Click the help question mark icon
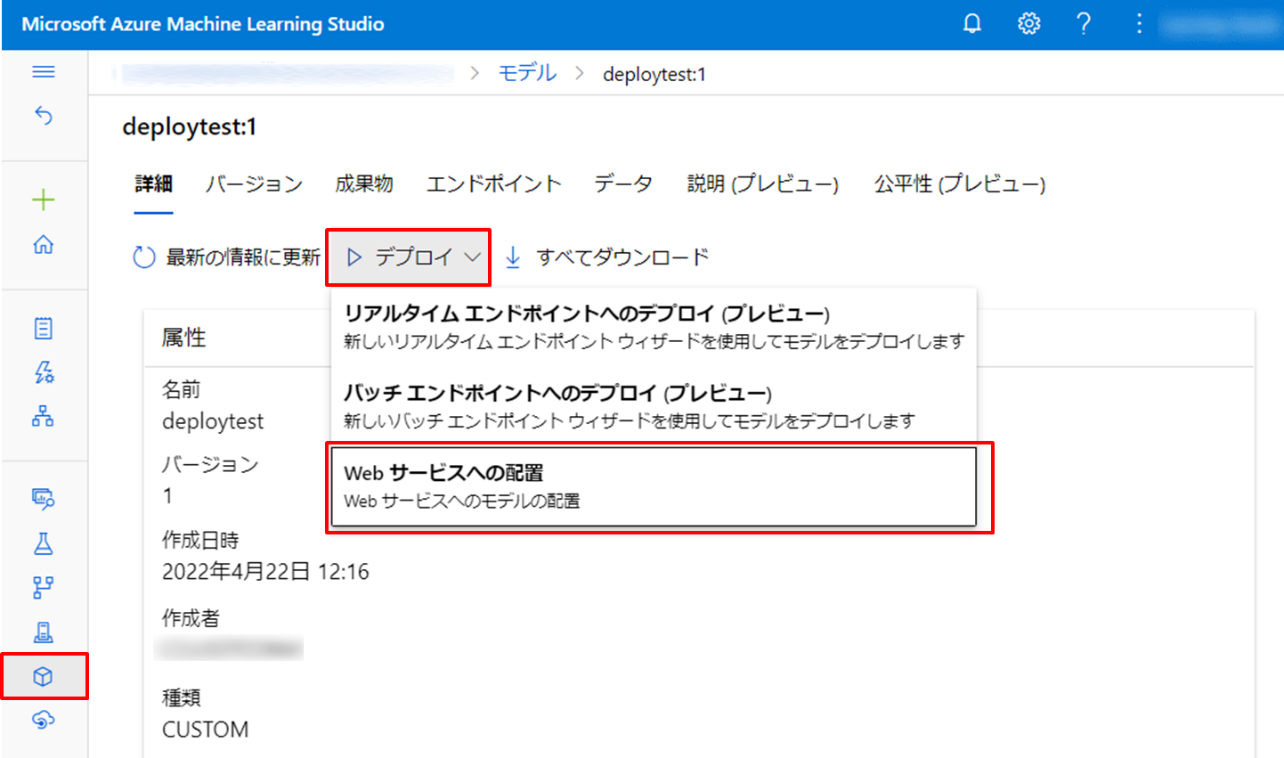The height and width of the screenshot is (758, 1284). tap(1083, 25)
